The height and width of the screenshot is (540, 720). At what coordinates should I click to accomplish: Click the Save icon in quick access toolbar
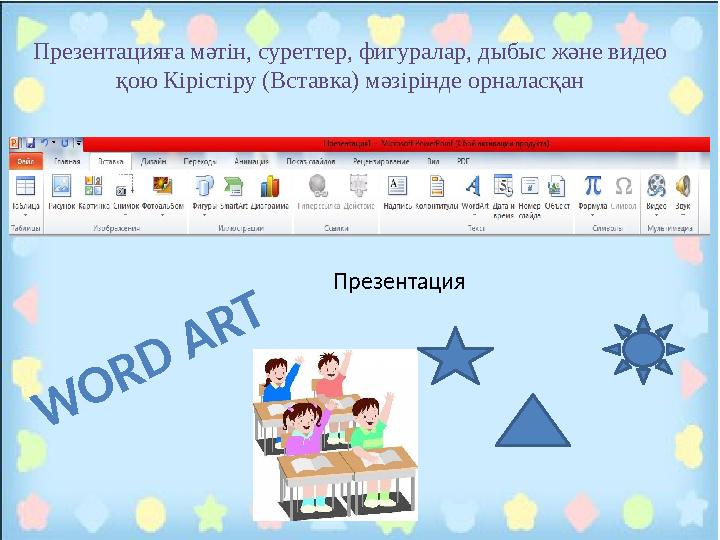click(x=30, y=143)
